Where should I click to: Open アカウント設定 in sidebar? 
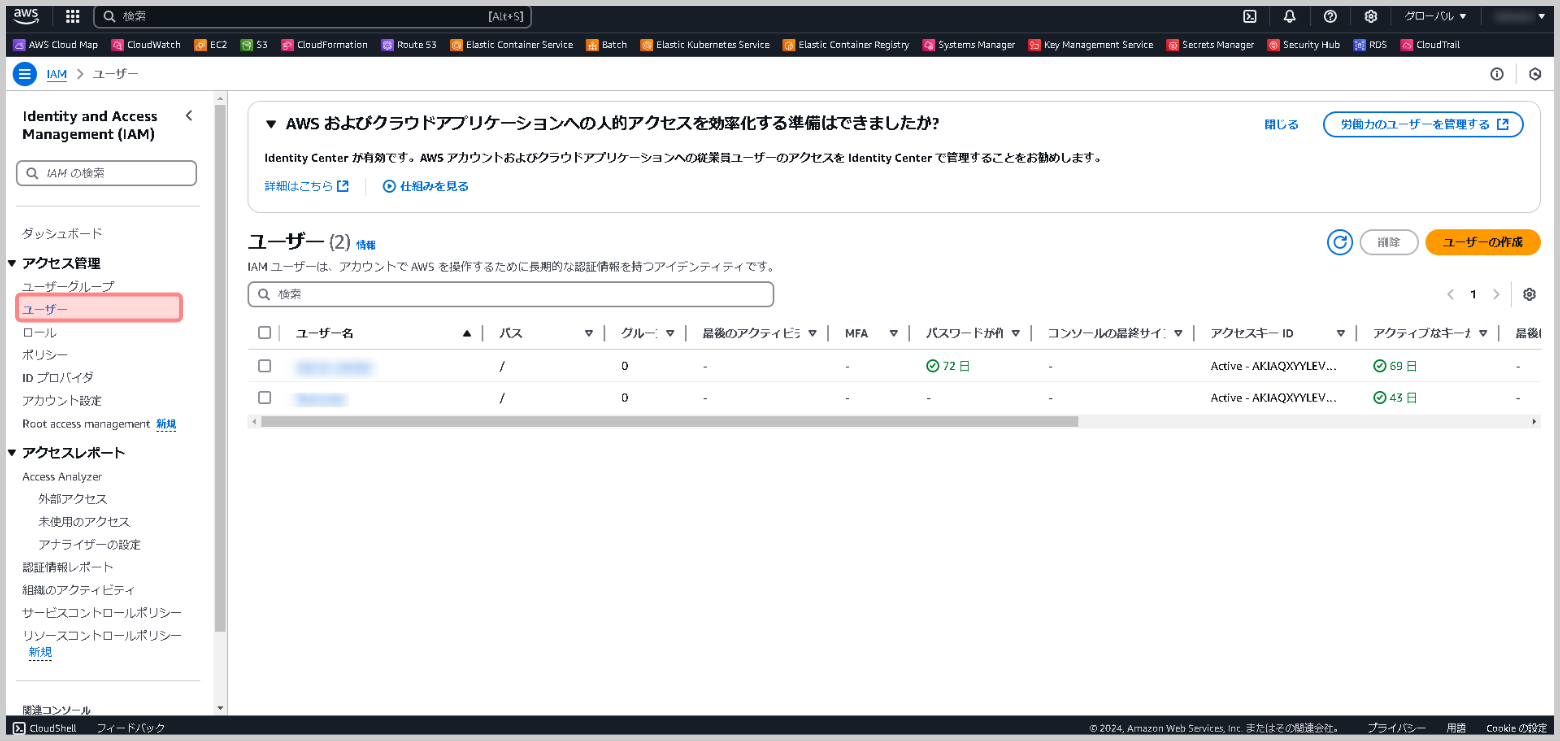click(x=62, y=400)
